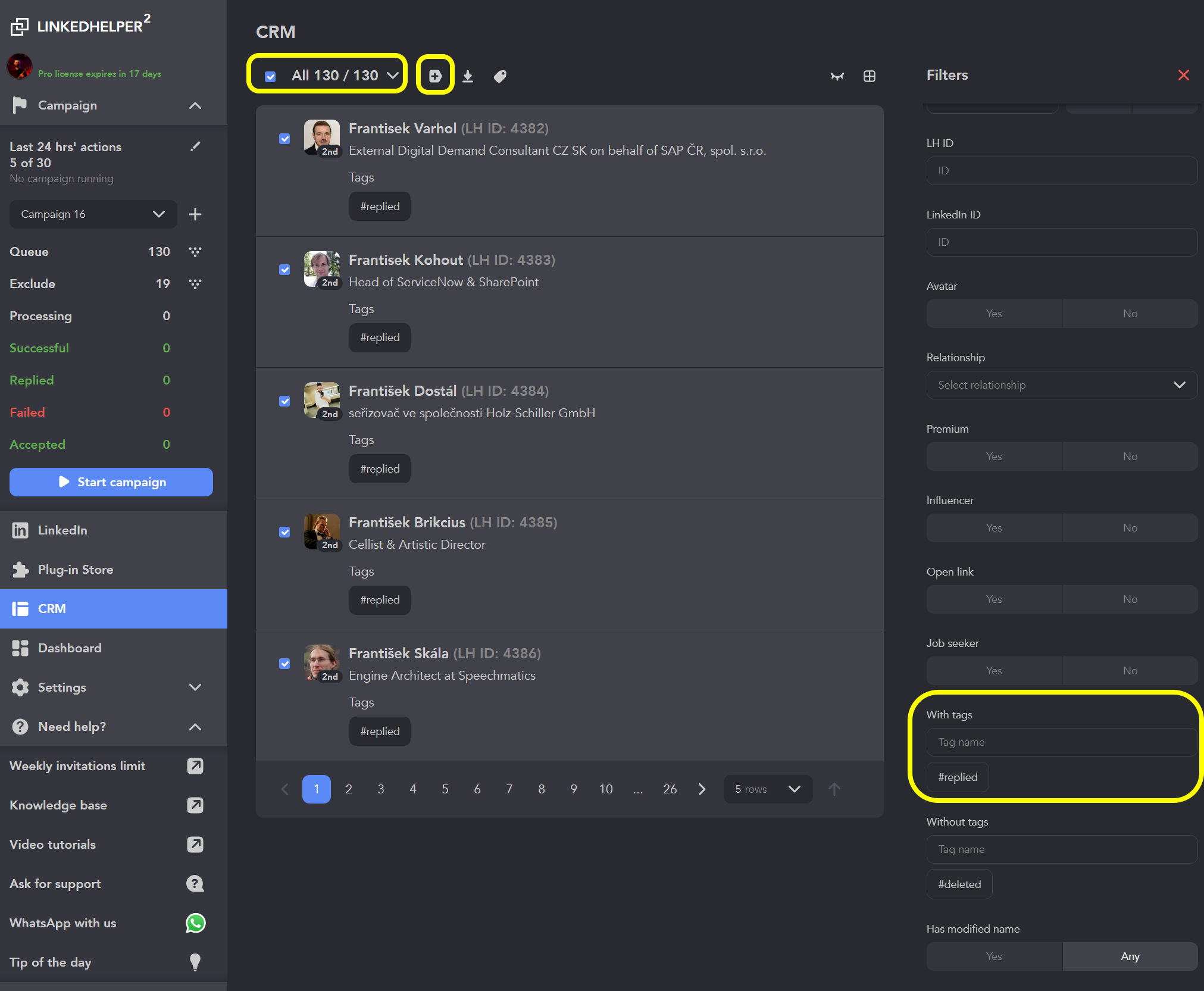Open the Plug-in Store sidebar item

[114, 570]
